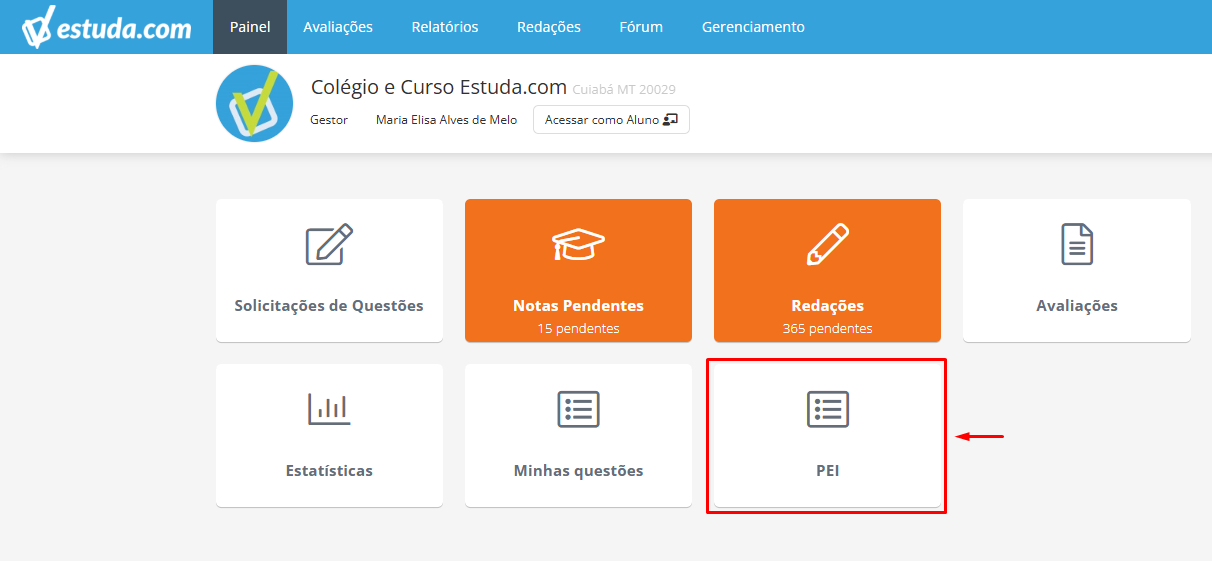Click the Colégio e Curso Estuda.com title
Image resolution: width=1212 pixels, height=561 pixels.
pos(439,87)
